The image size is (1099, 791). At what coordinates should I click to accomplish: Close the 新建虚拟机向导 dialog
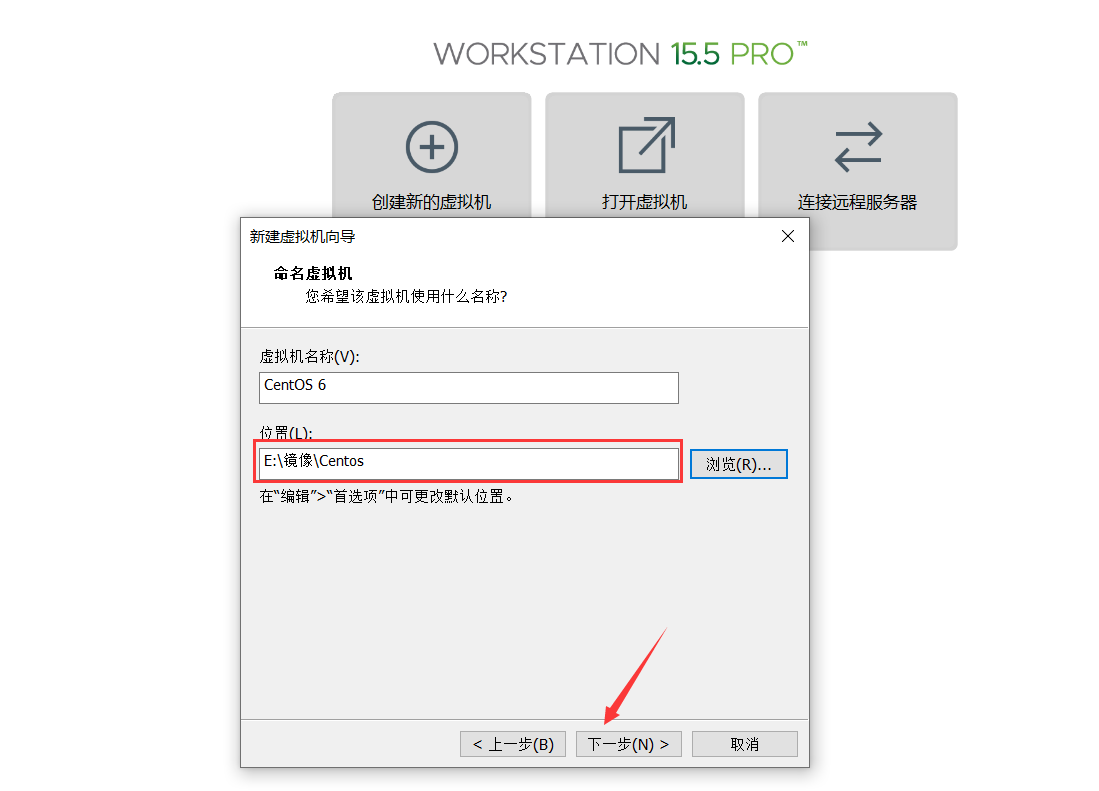[x=788, y=236]
